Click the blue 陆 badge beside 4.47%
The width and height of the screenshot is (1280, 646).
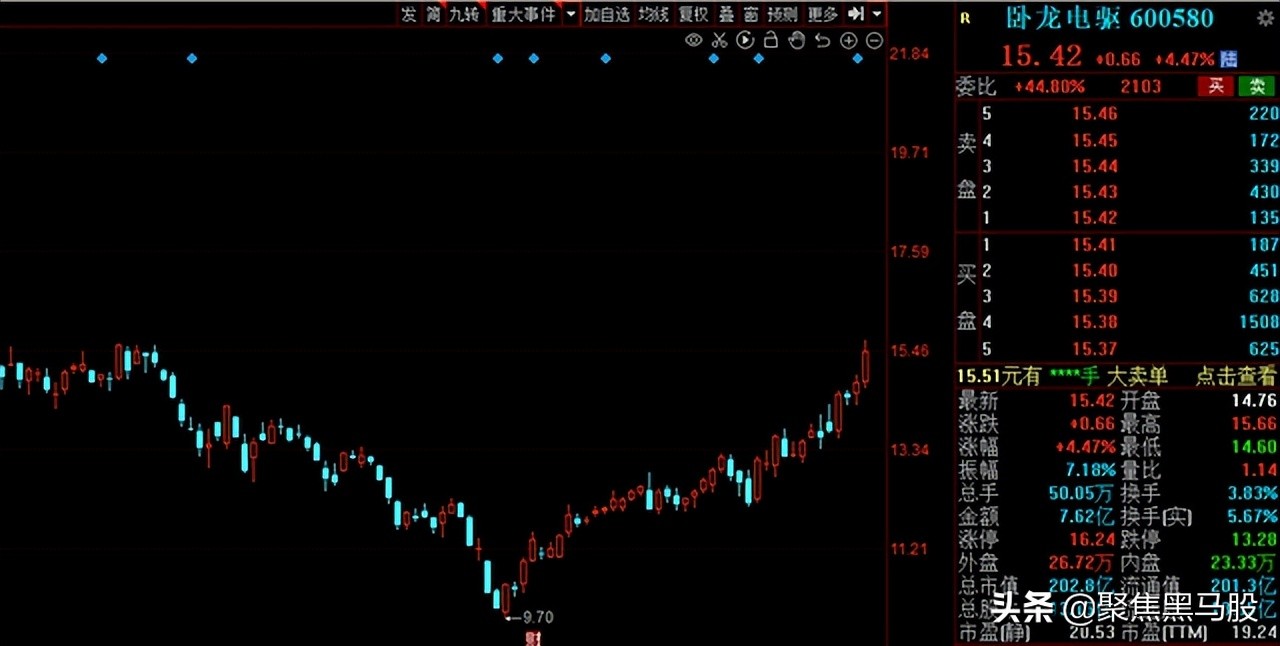click(1229, 59)
